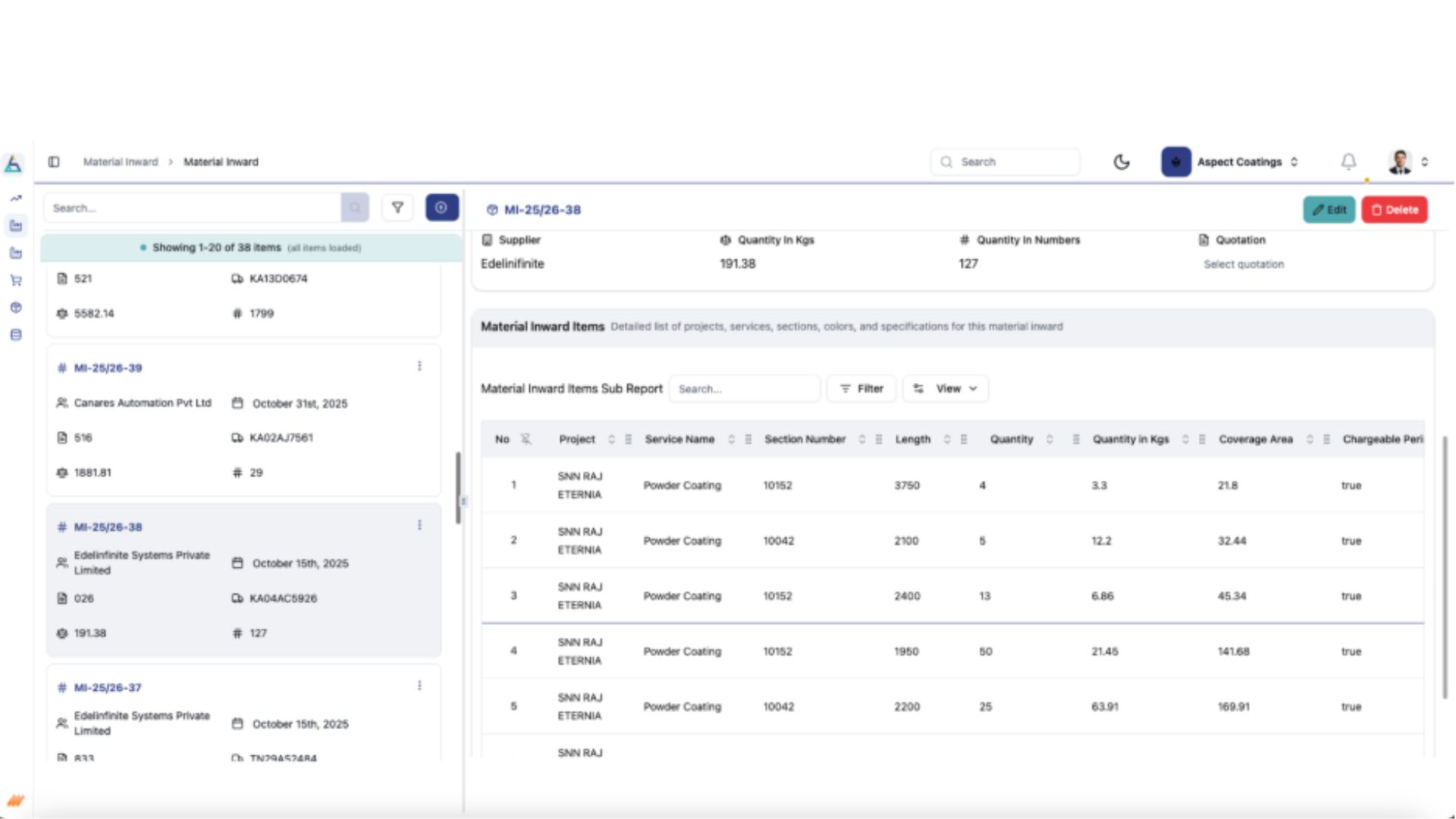Open MI-25/26-37 record in list
The image size is (1456, 819).
pos(108,688)
